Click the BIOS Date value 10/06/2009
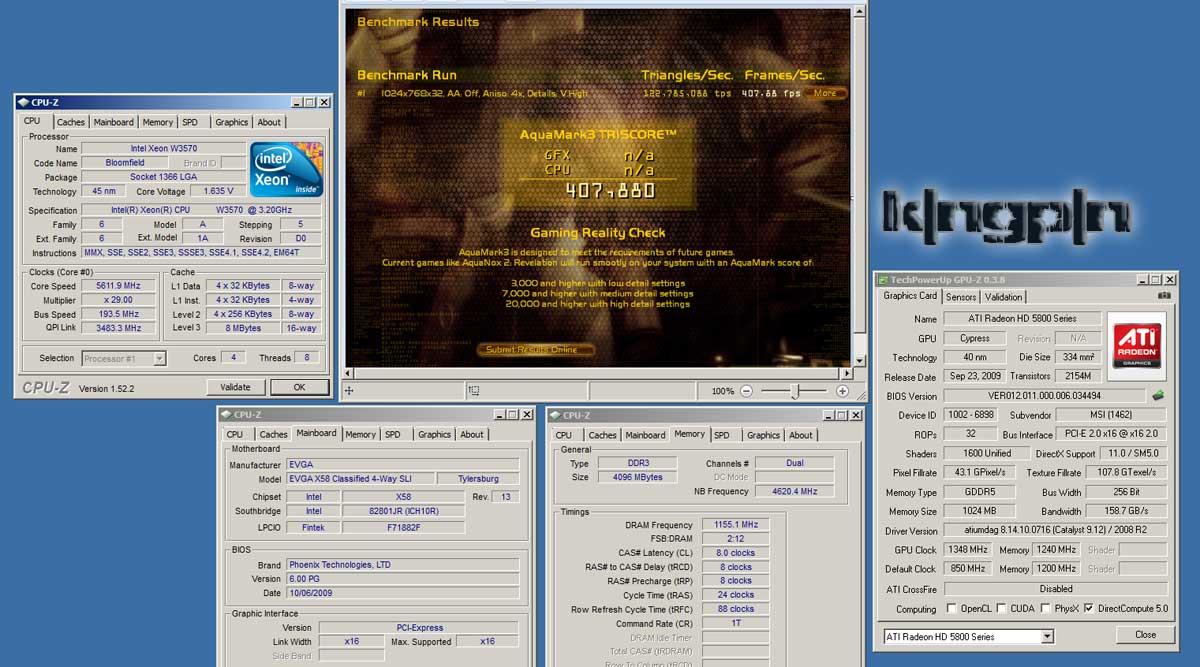This screenshot has width=1200, height=667. [x=403, y=593]
